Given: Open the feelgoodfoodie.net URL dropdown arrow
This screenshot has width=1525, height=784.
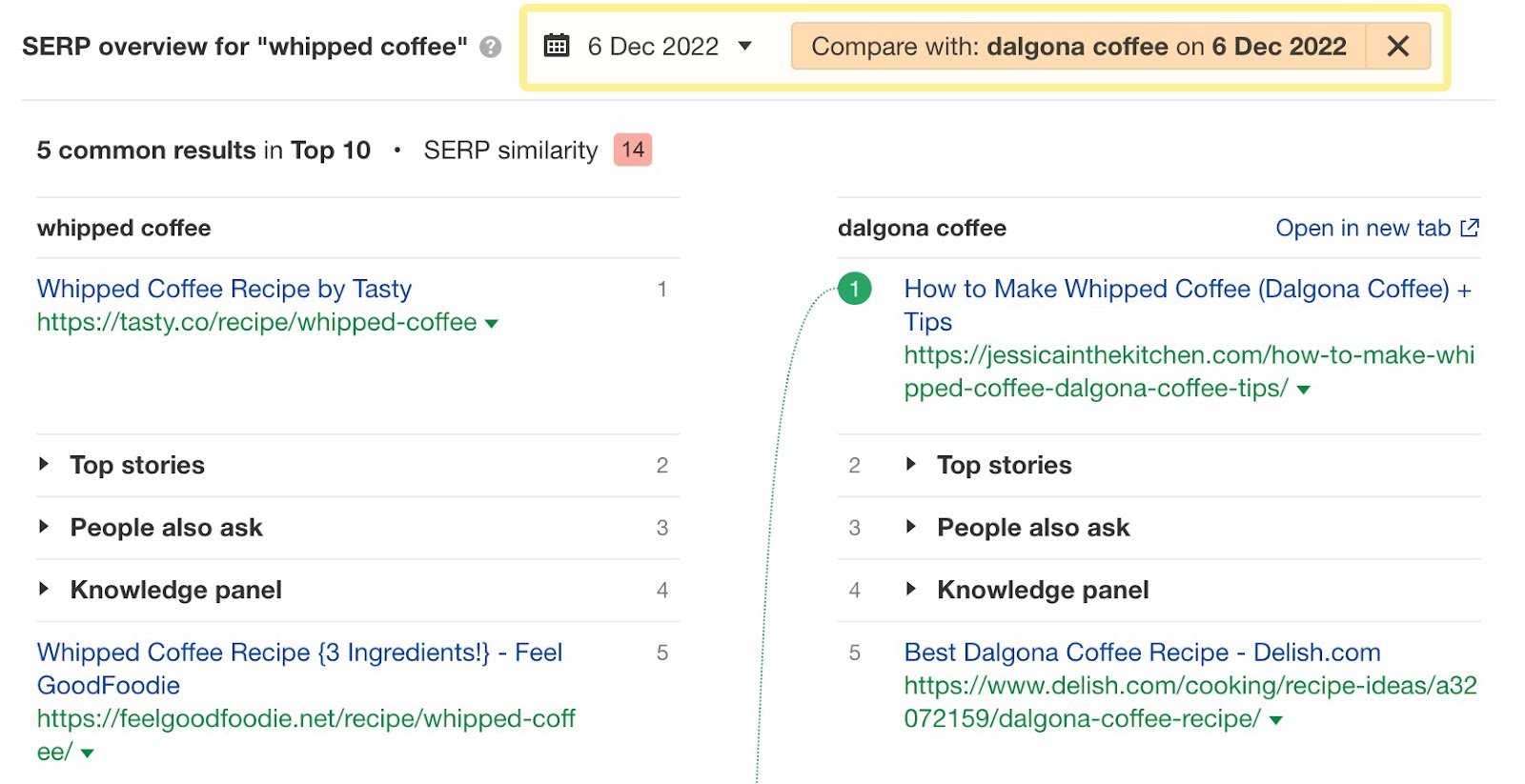Looking at the screenshot, I should point(88,754).
